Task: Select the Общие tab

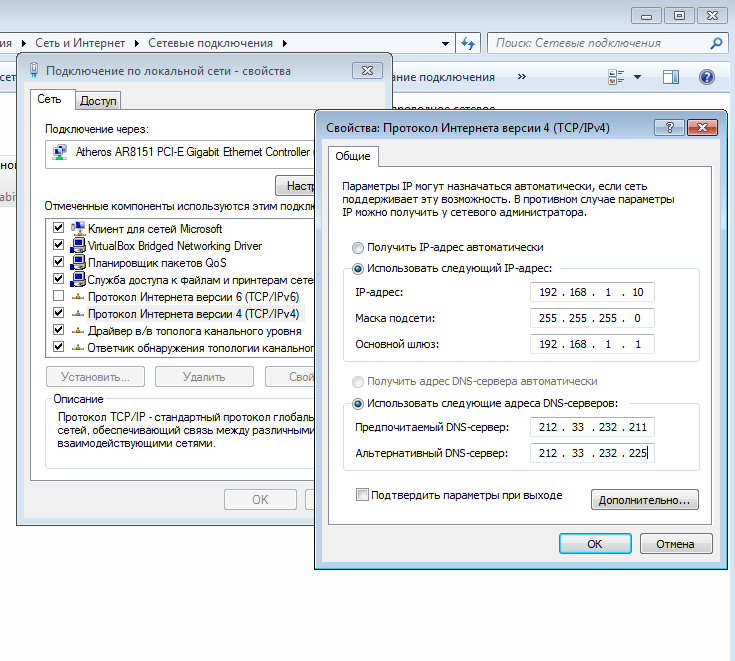Action: (x=352, y=156)
